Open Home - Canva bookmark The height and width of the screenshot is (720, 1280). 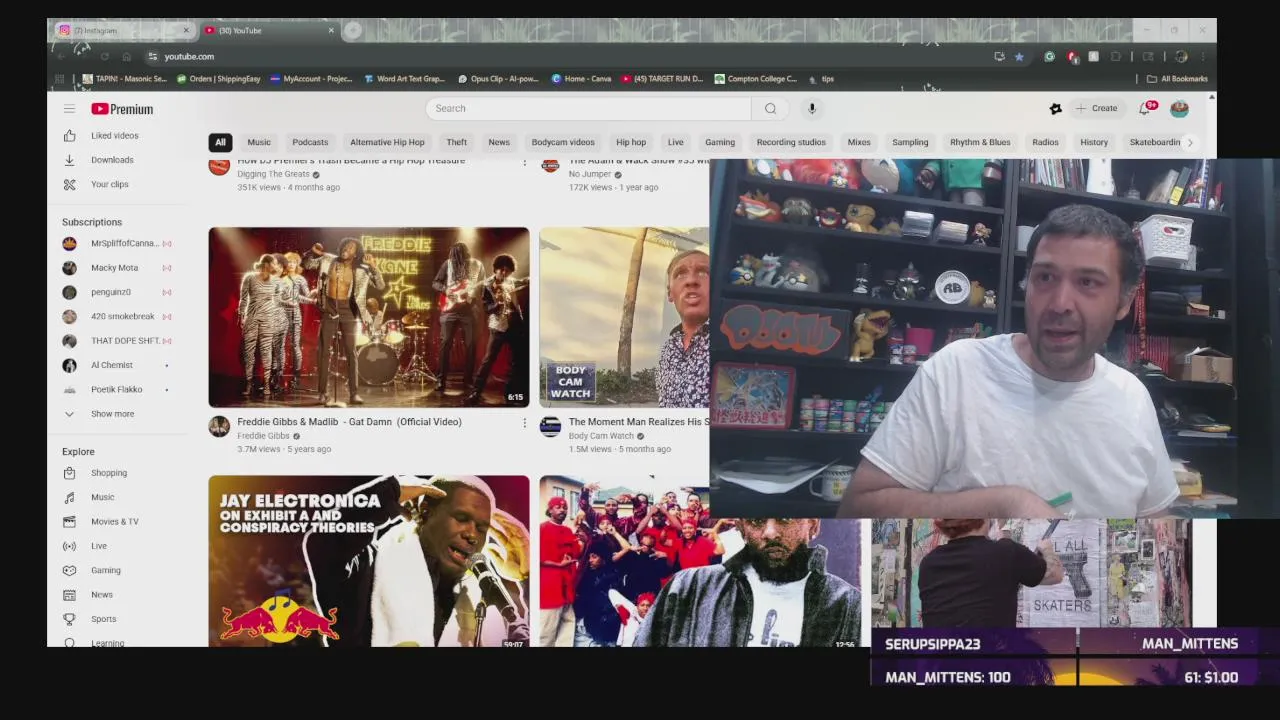581,79
